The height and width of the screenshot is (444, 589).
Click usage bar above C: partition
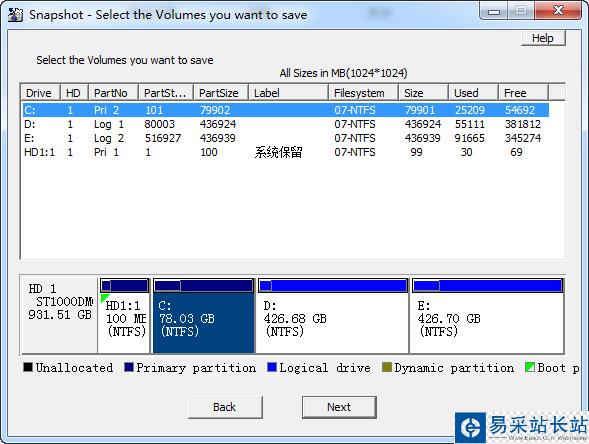pyautogui.click(x=203, y=286)
